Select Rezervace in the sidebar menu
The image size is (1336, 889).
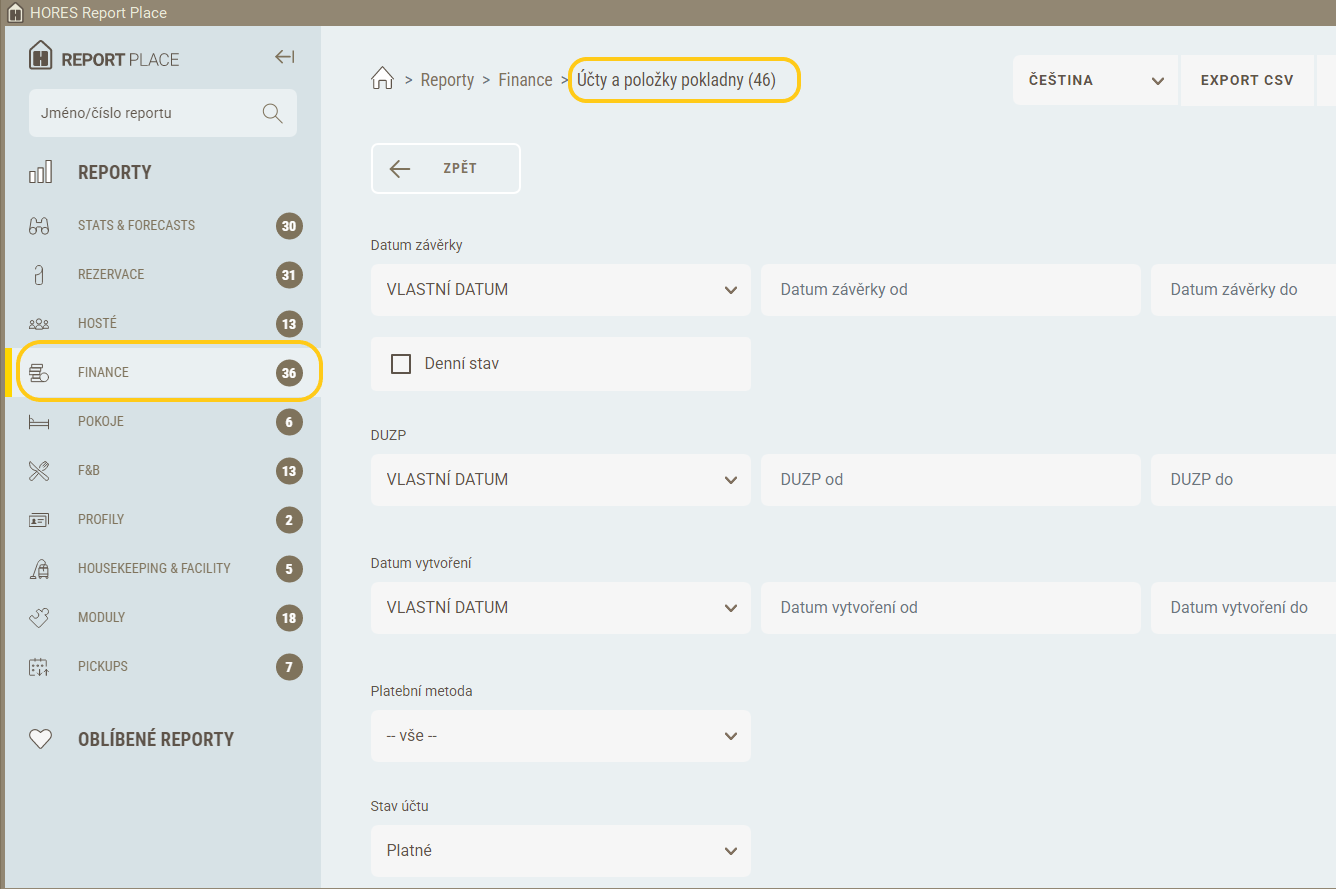(111, 274)
